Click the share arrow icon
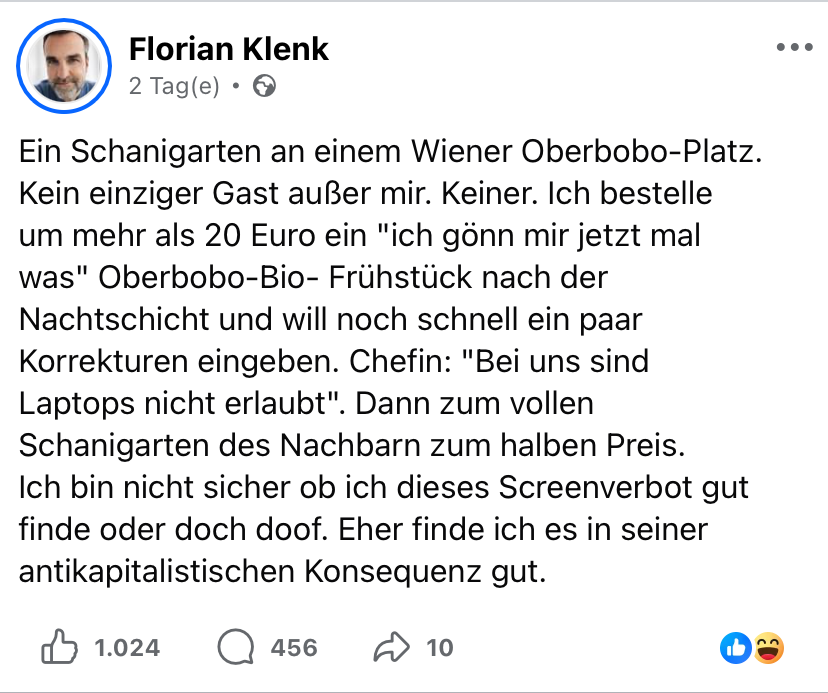Viewport: 828px width, 693px height. click(x=391, y=647)
